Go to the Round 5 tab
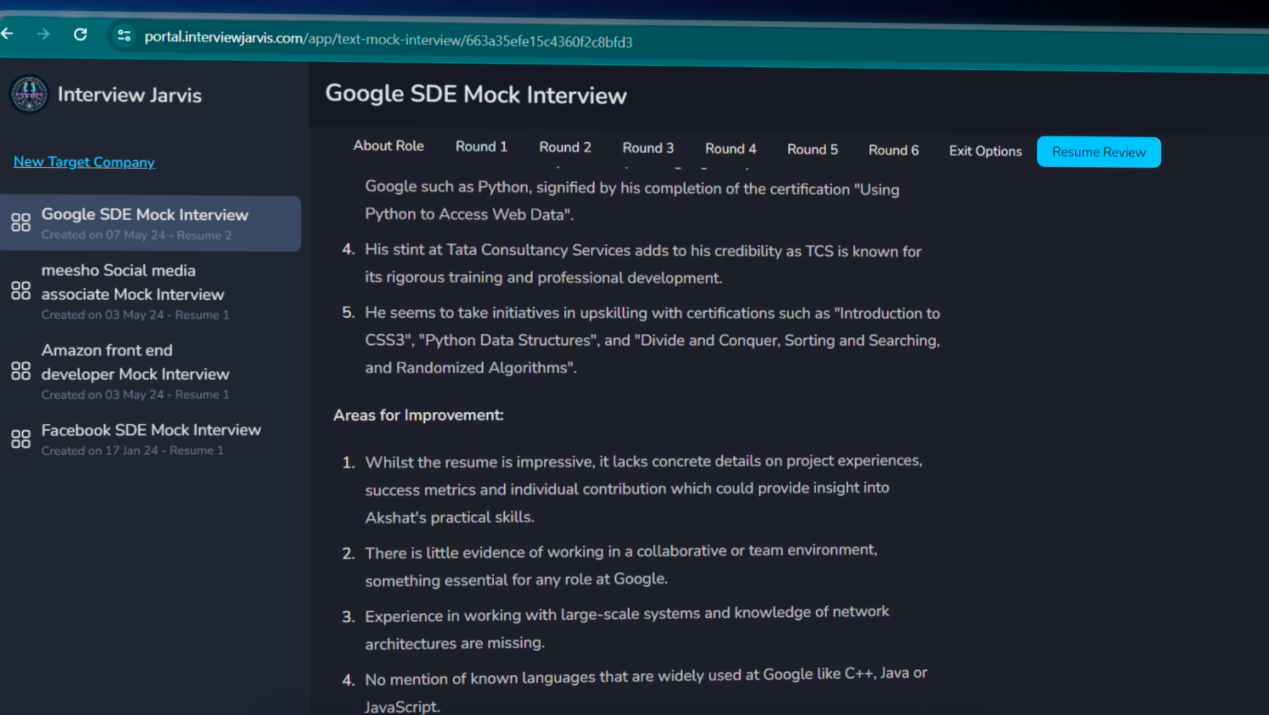Screen dimensions: 1269x715 coord(813,150)
